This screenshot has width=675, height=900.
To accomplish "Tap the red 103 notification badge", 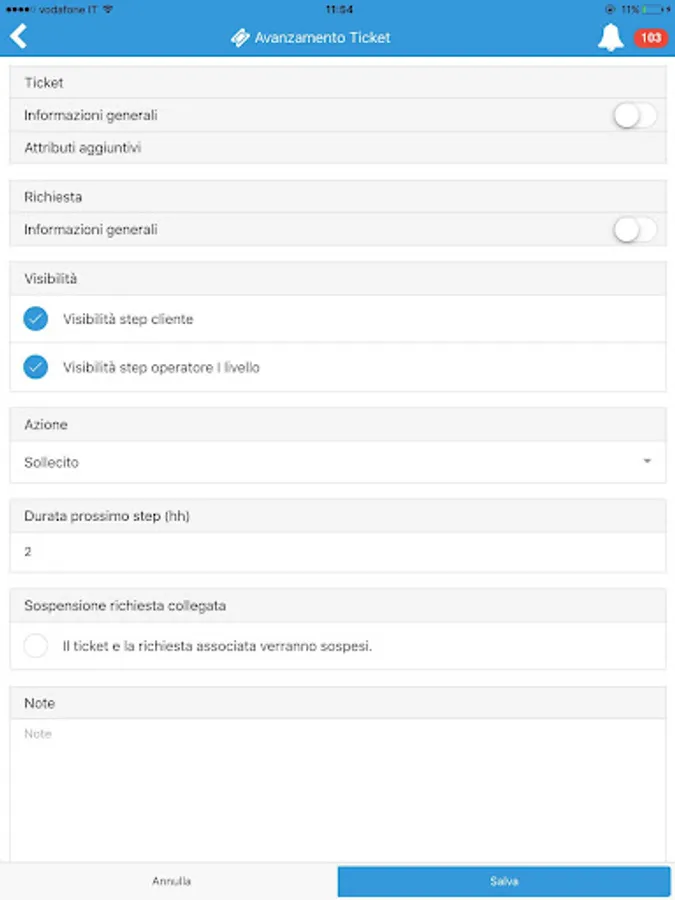I will pos(651,38).
